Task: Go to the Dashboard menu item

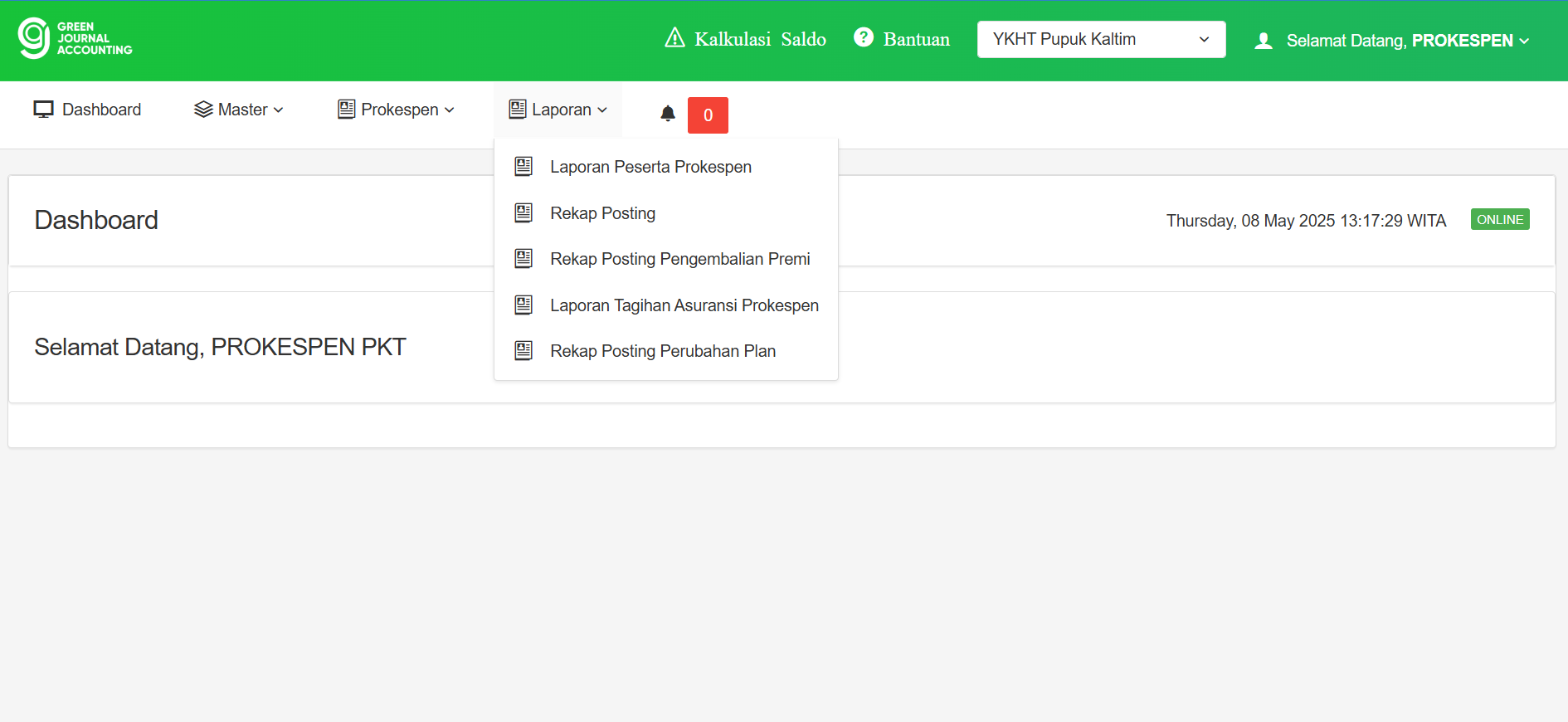Action: point(87,110)
